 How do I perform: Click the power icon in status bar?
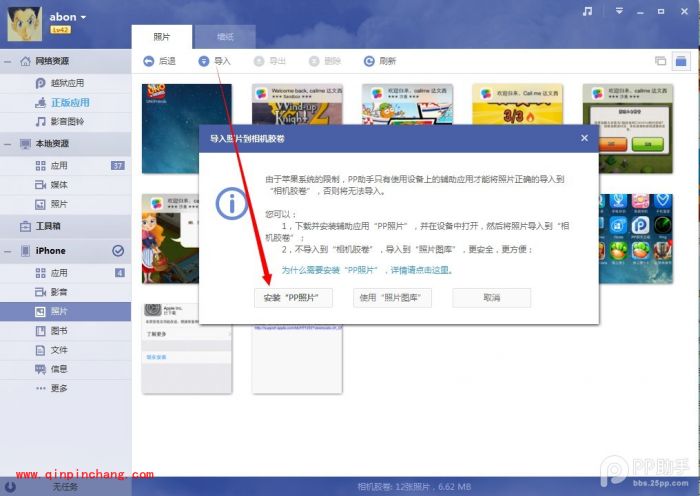pos(11,487)
